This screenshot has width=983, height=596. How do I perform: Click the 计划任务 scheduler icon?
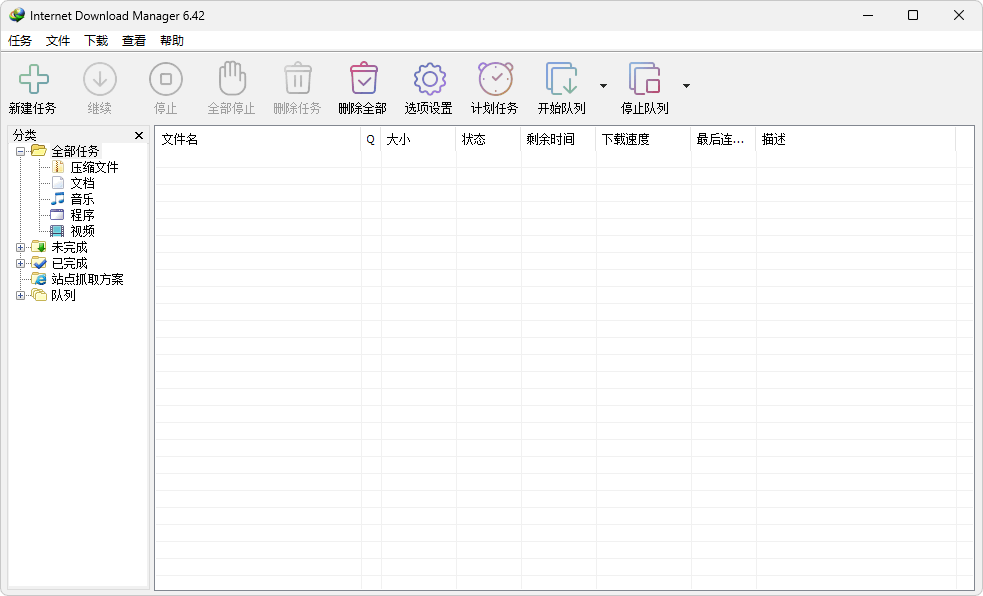pyautogui.click(x=494, y=80)
